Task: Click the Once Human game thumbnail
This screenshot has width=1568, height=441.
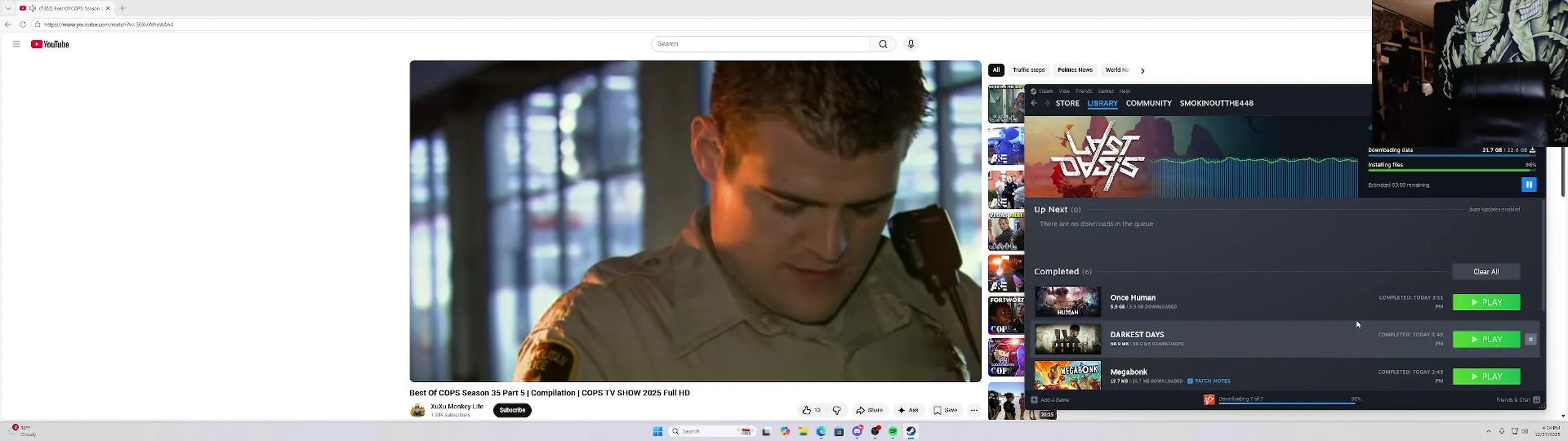Action: coord(1068,302)
